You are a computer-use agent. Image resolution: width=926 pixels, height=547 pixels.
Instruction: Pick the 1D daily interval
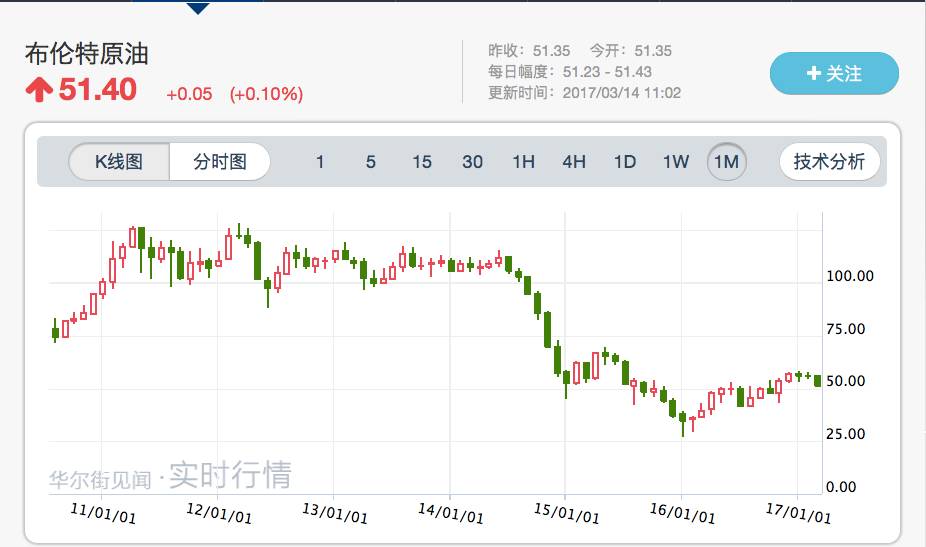(x=625, y=161)
